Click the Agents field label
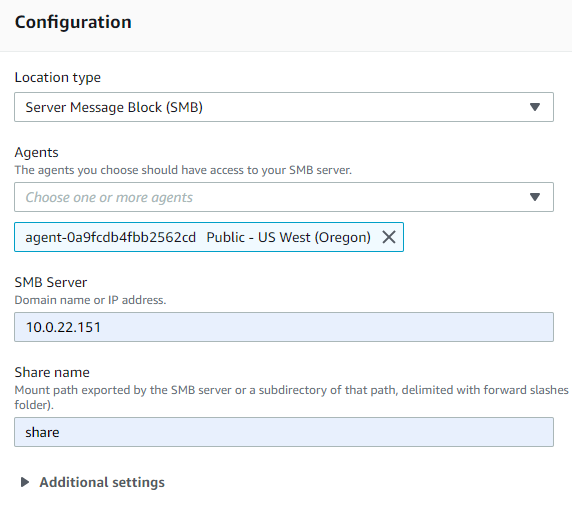 [x=36, y=152]
